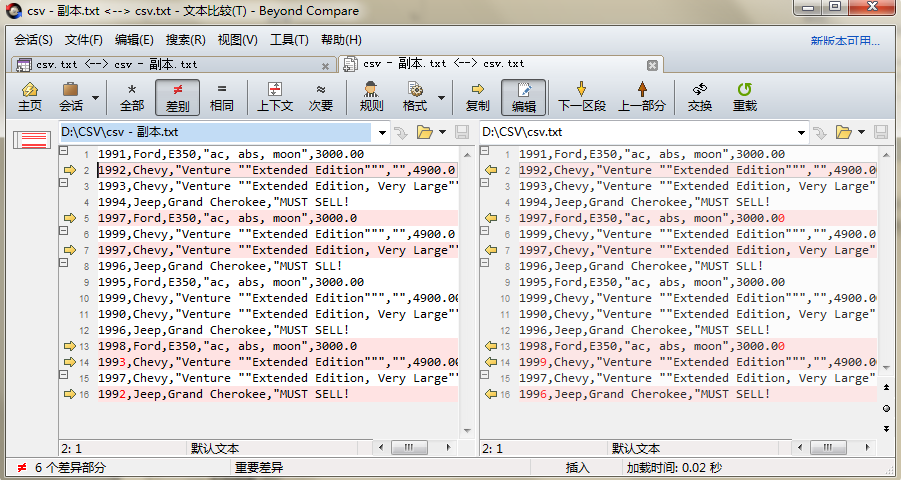This screenshot has height=480, width=901.
Task: Expand the 格式 format dropdown arrow
Action: [441, 98]
